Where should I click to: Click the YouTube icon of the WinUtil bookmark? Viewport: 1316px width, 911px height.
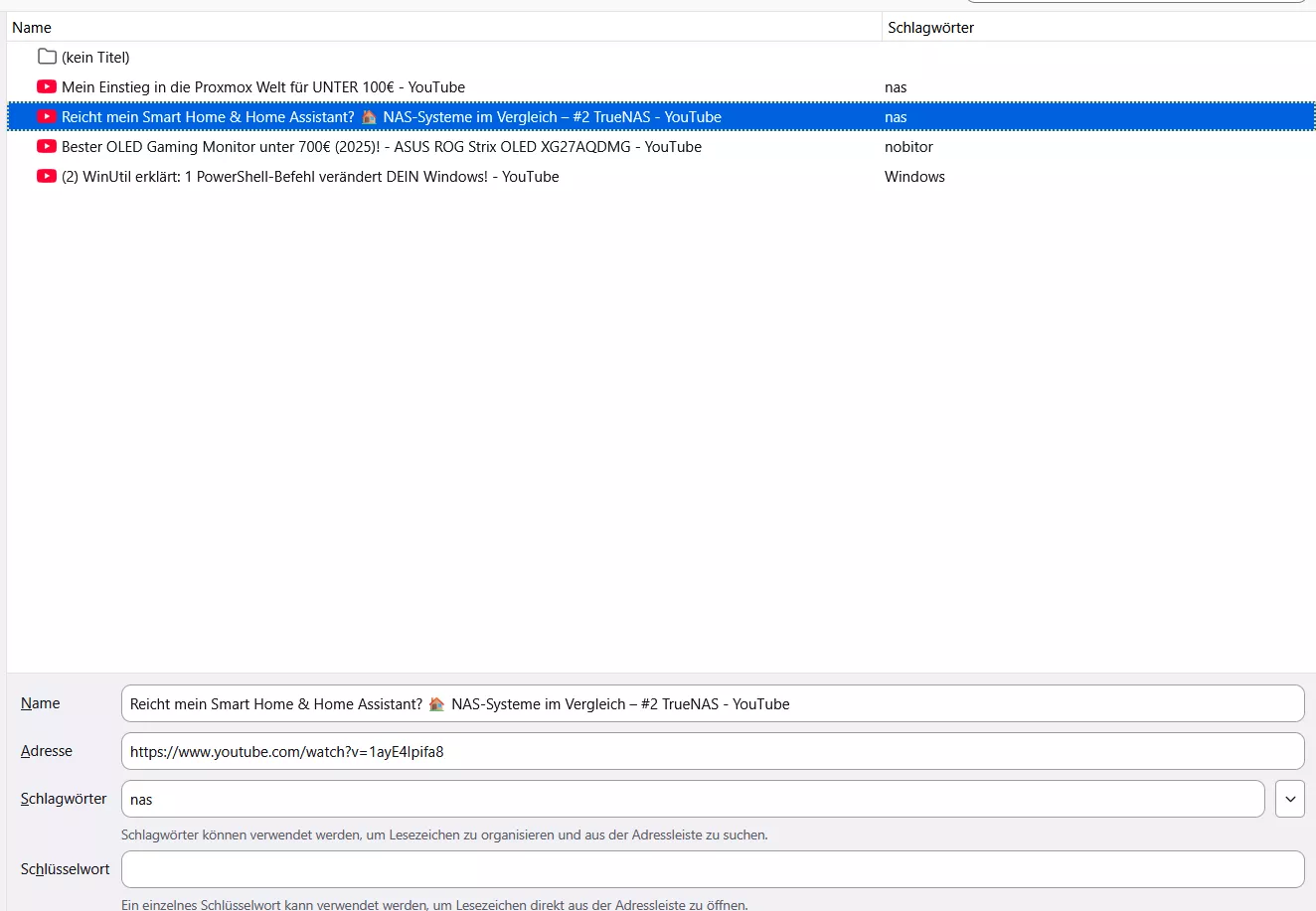click(47, 176)
